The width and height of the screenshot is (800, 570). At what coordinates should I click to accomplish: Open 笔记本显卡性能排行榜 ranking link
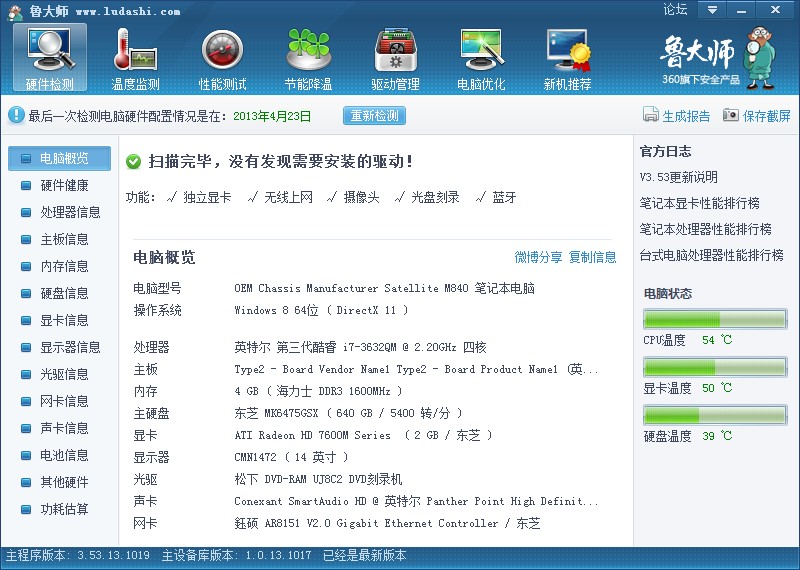coord(699,203)
